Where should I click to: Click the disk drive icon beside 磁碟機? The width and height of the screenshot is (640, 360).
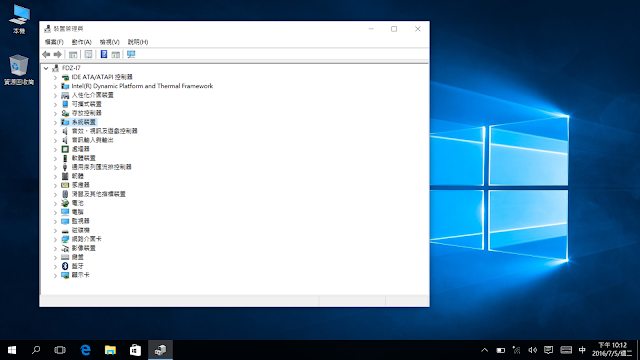click(x=65, y=231)
